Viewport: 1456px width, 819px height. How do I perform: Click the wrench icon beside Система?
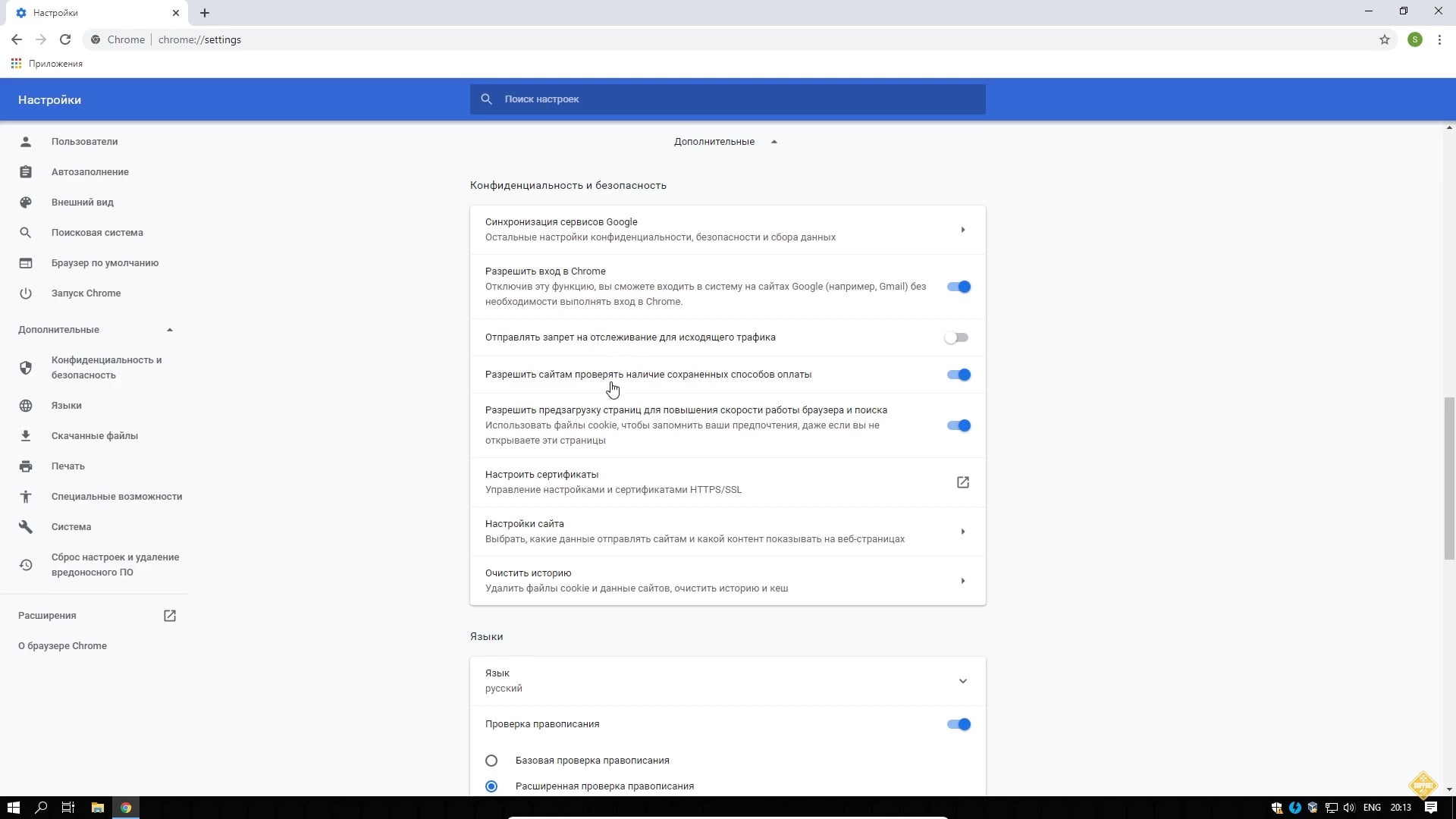(26, 527)
